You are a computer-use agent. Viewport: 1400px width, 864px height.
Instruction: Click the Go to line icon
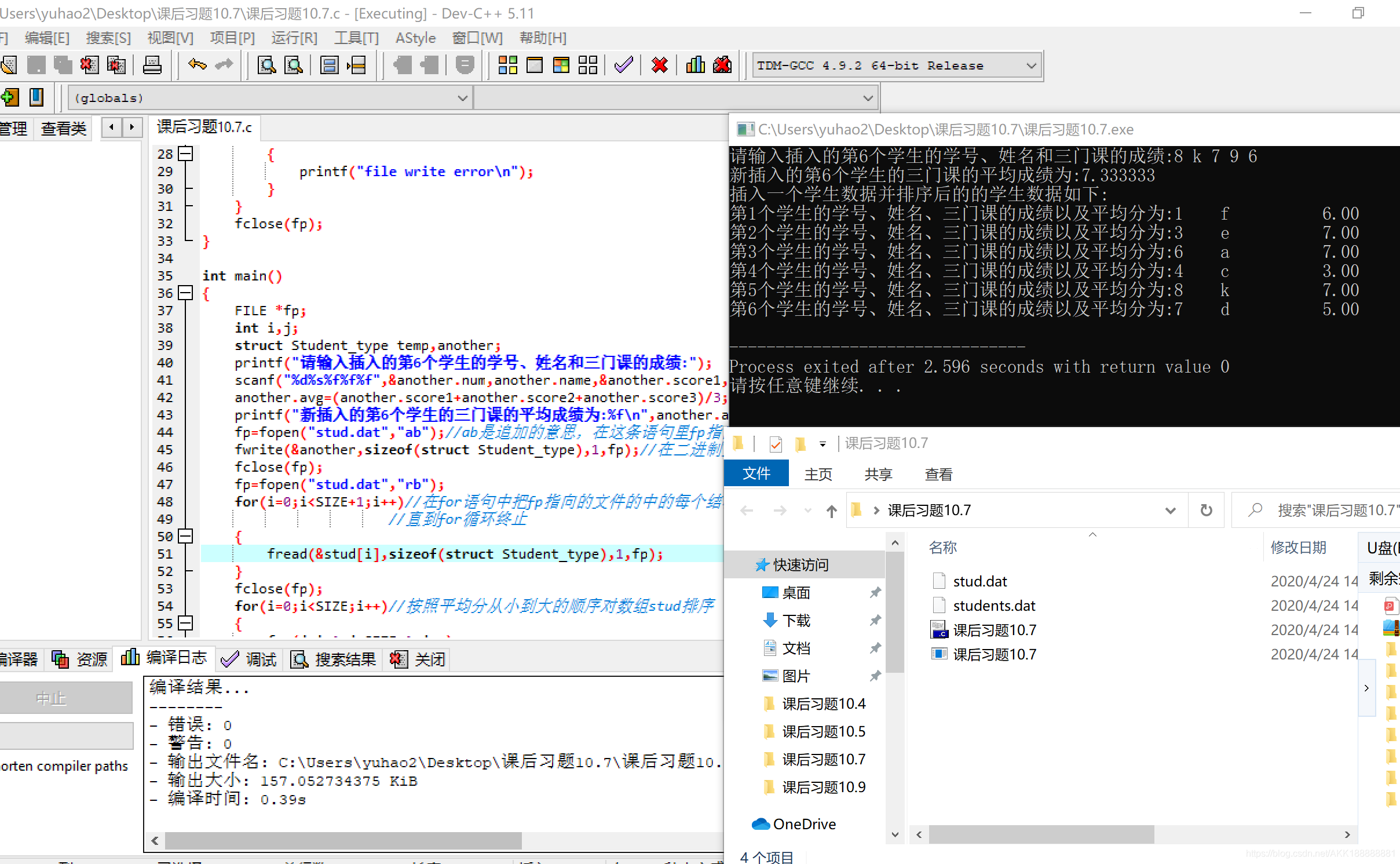(356, 65)
